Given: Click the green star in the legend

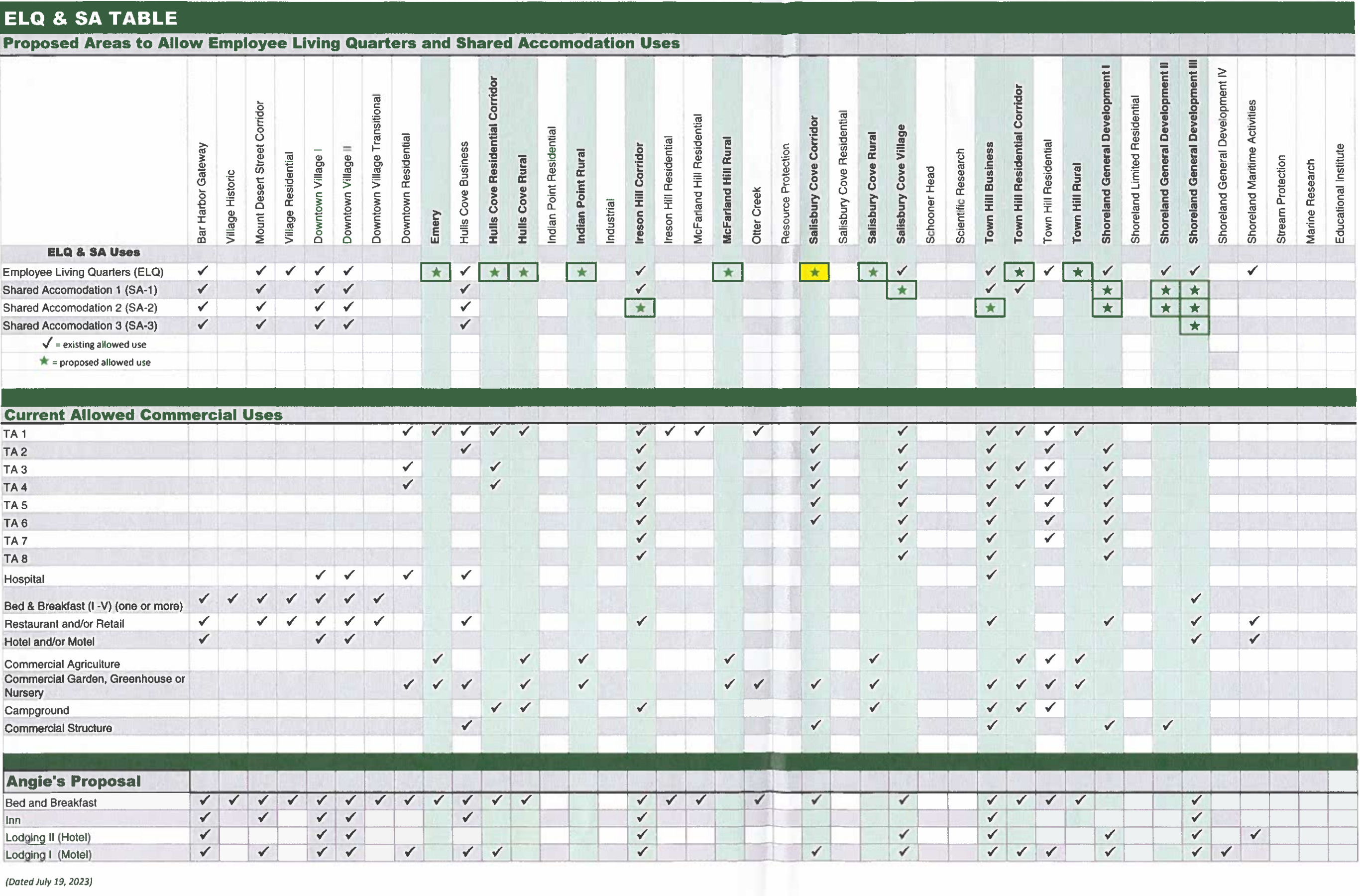Looking at the screenshot, I should [44, 361].
